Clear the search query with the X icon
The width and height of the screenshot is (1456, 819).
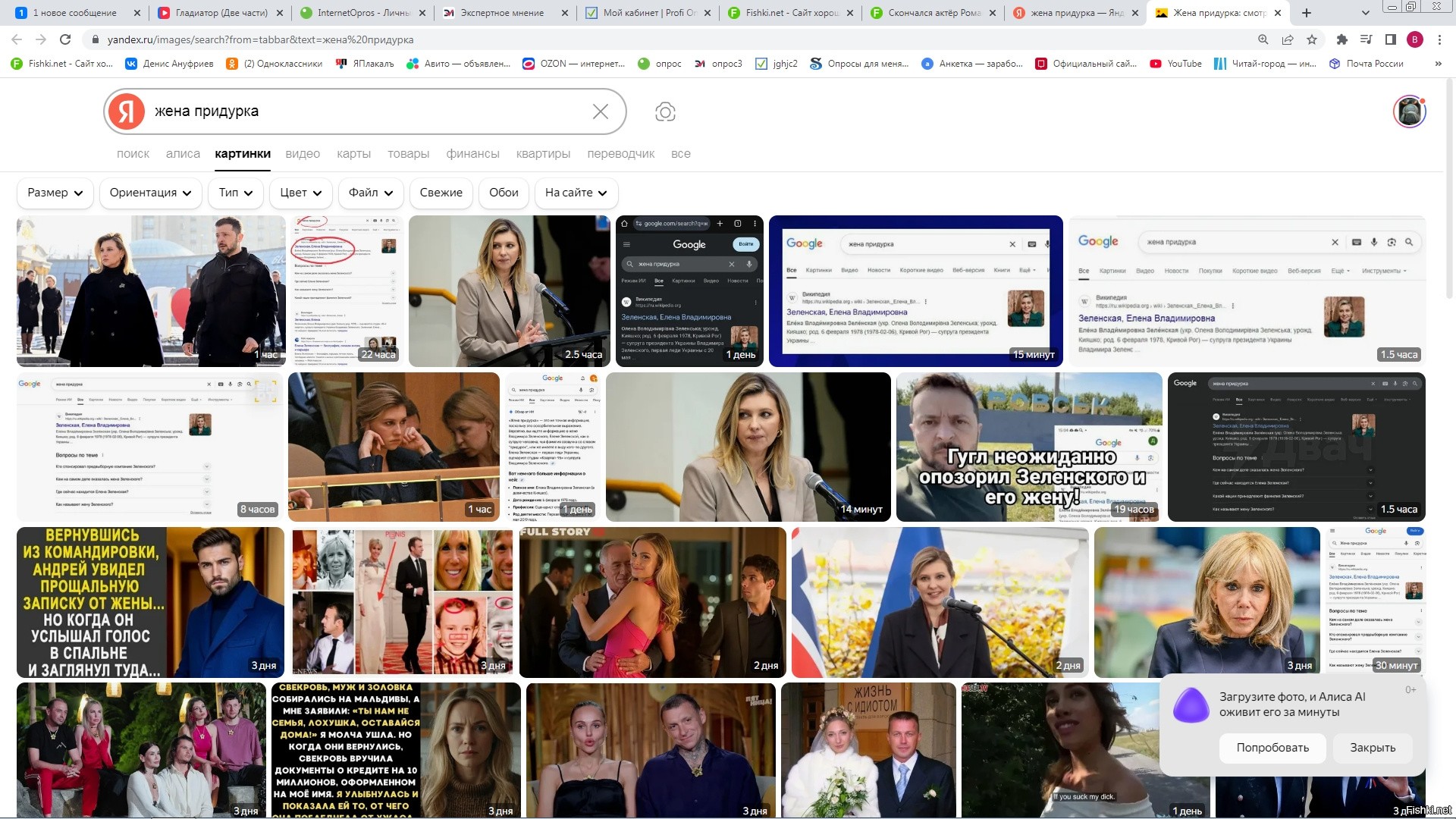[600, 112]
